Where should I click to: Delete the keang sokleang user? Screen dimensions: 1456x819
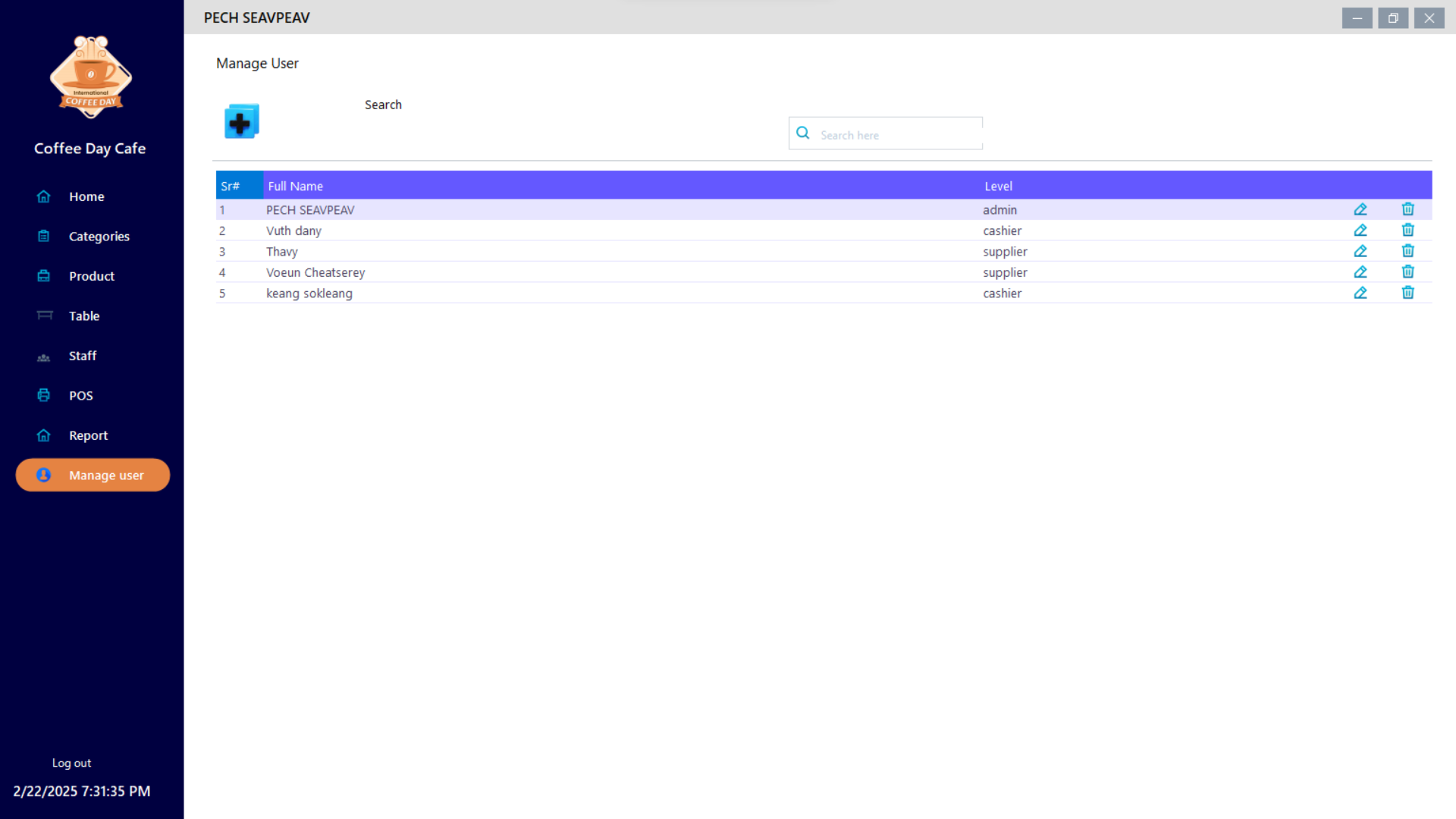coord(1407,293)
